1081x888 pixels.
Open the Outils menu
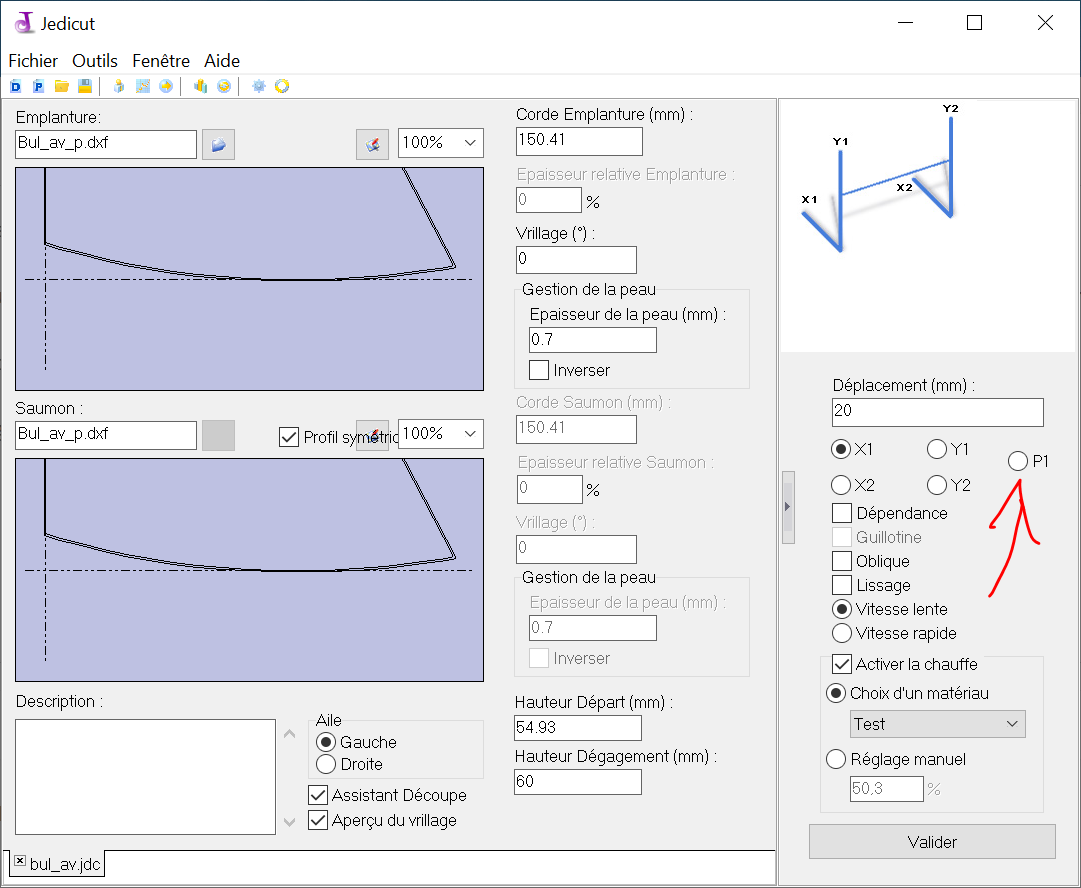(95, 61)
